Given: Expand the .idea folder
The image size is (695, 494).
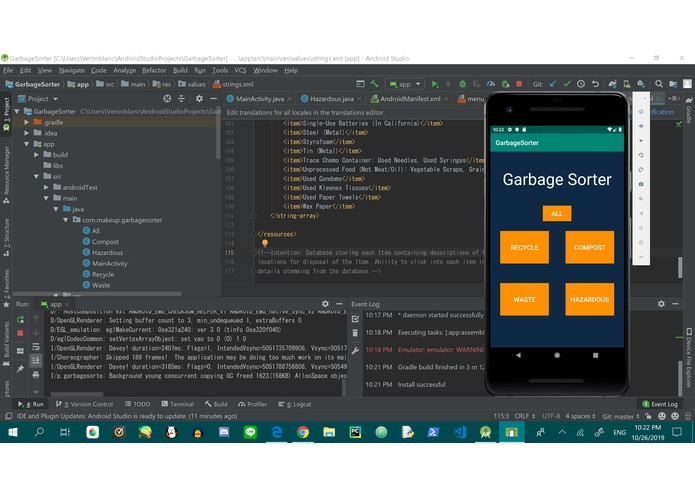Looking at the screenshot, I should [x=27, y=133].
